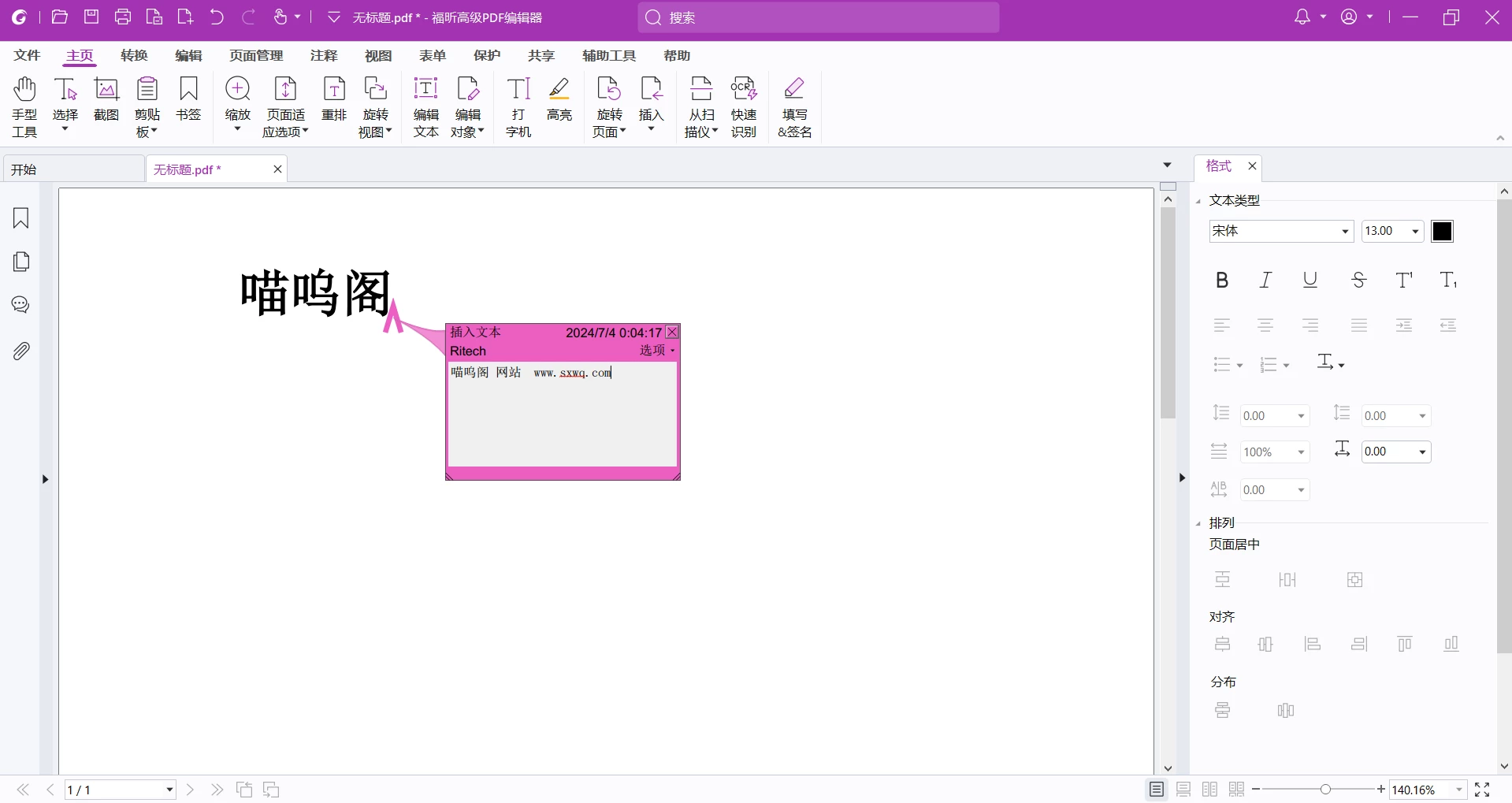Screen dimensions: 1512x803
Task: Switch to the 转换 ribbon tab
Action: [x=134, y=55]
